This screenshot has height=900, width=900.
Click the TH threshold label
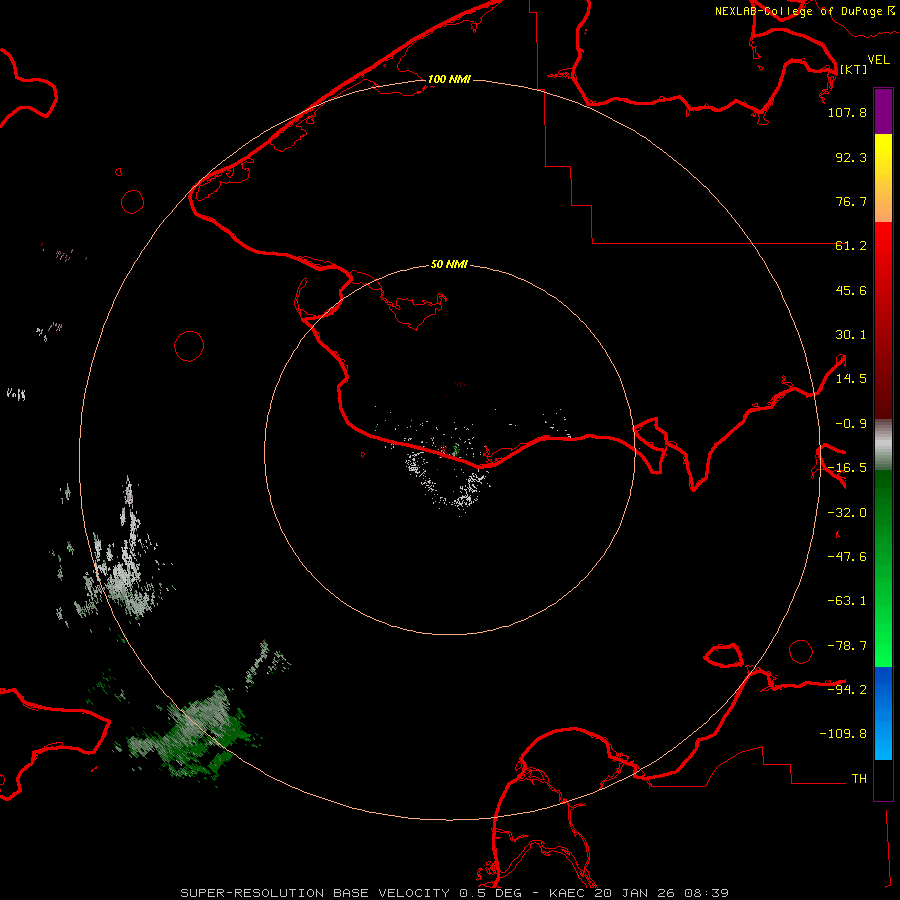(x=859, y=778)
